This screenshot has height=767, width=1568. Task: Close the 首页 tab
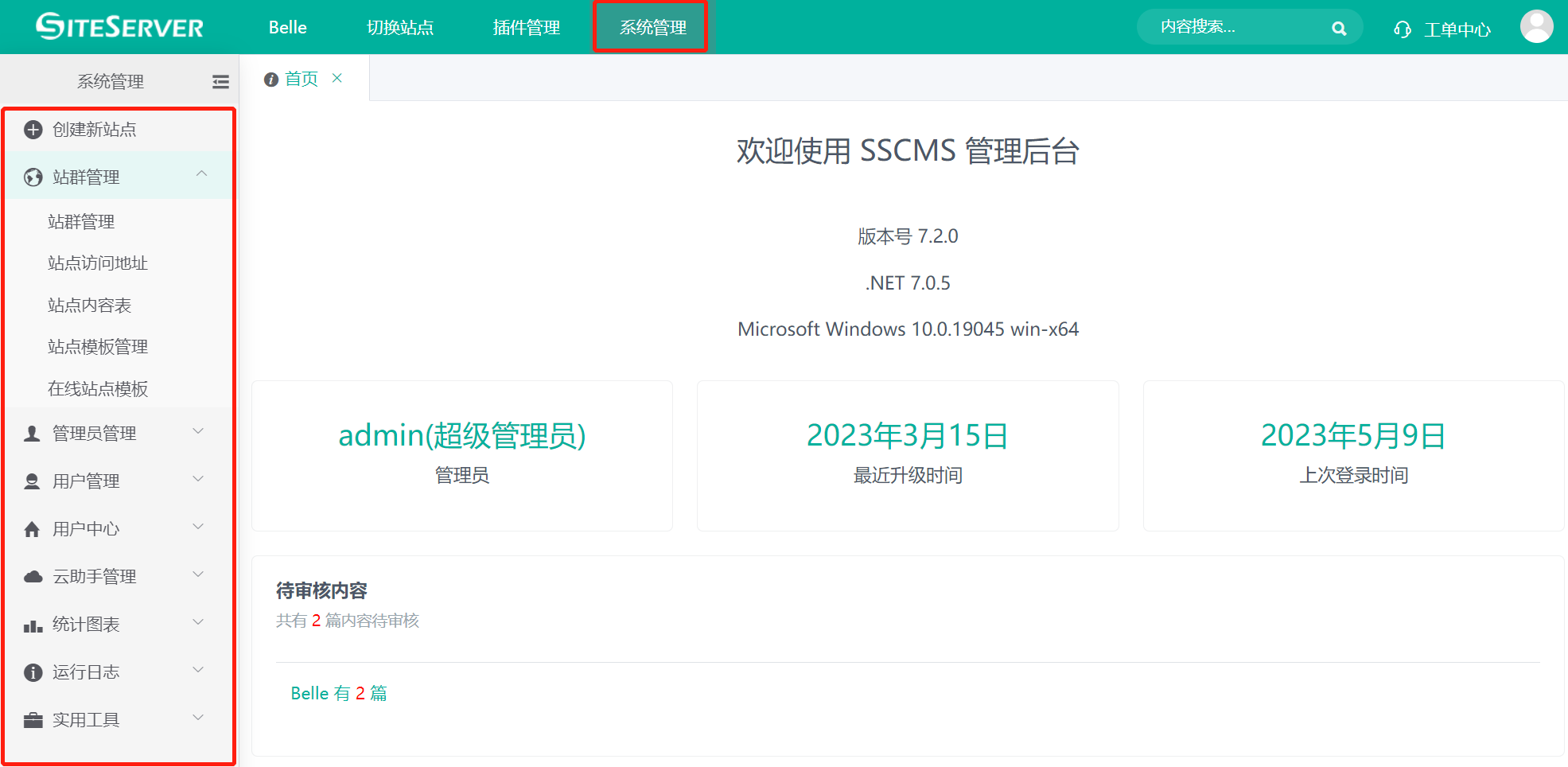click(x=337, y=78)
